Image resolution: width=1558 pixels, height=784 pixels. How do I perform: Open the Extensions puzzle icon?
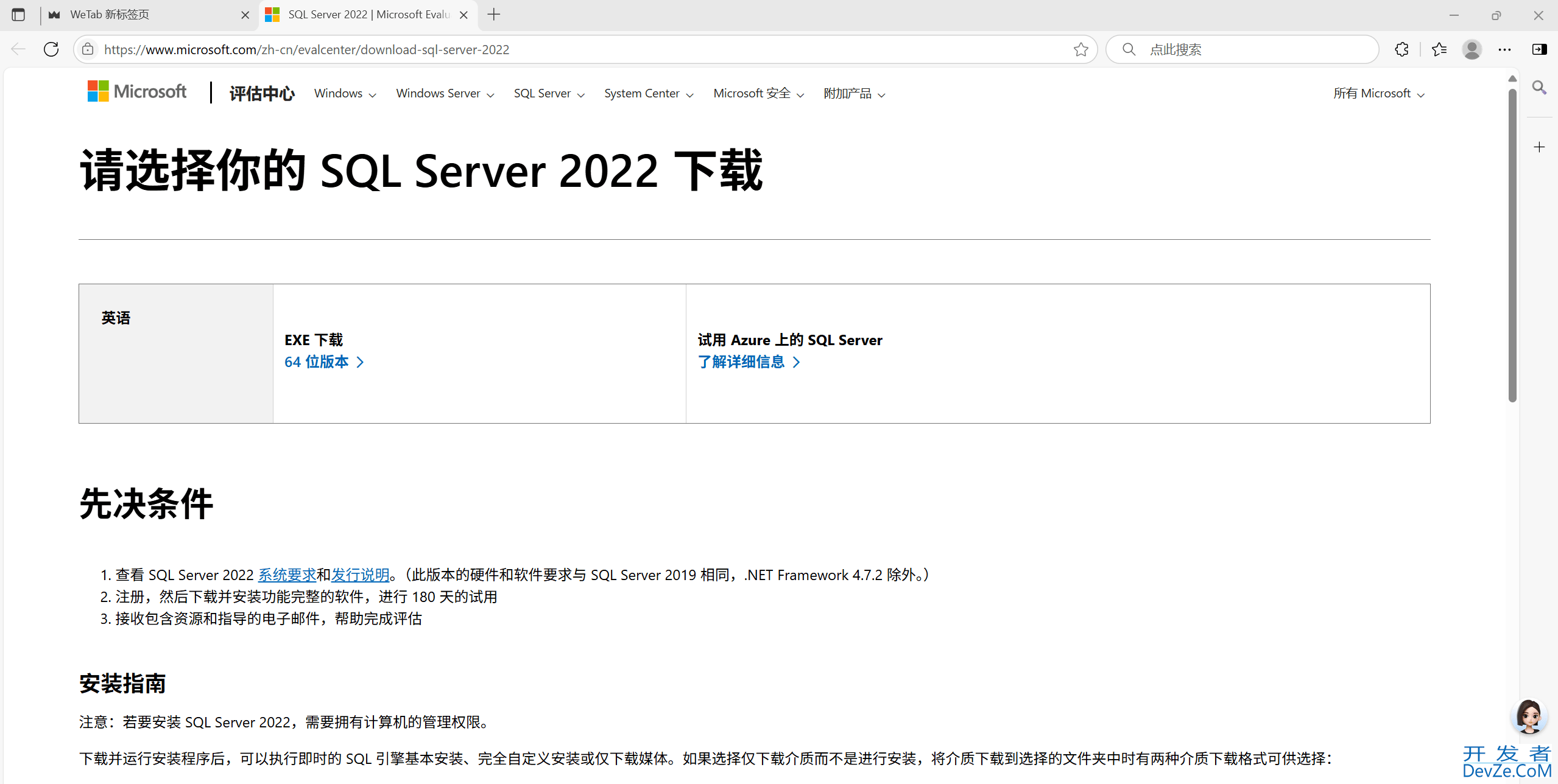[1401, 49]
